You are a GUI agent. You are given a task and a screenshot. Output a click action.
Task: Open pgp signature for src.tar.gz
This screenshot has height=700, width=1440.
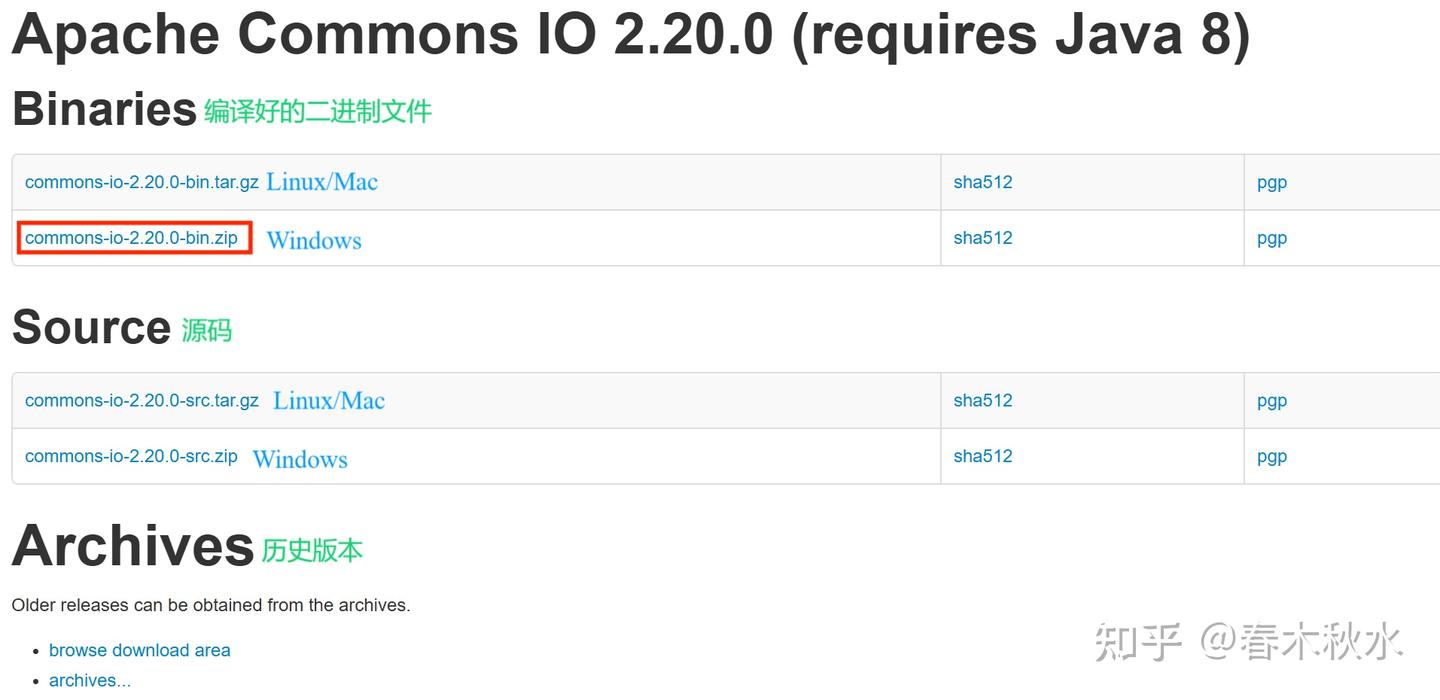[x=1270, y=400]
